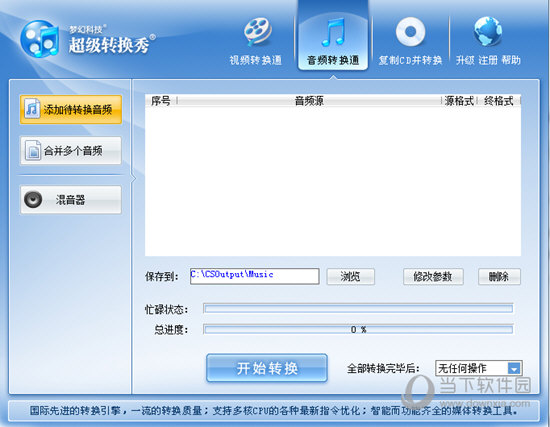Click the 合并多个音频 button label
This screenshot has width=550, height=427.
pyautogui.click(x=73, y=151)
